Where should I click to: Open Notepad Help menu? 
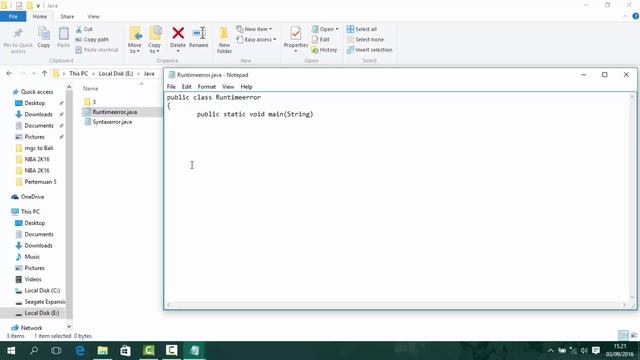coord(246,87)
